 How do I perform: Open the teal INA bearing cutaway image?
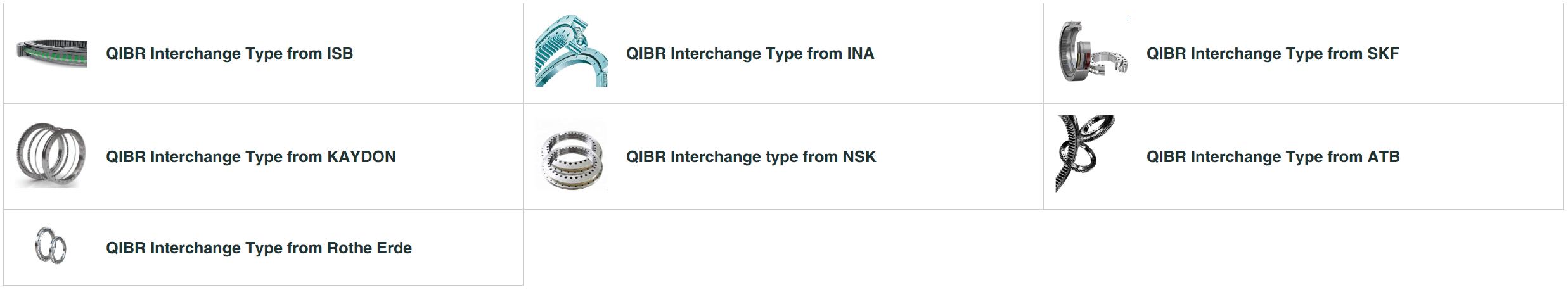(x=571, y=53)
